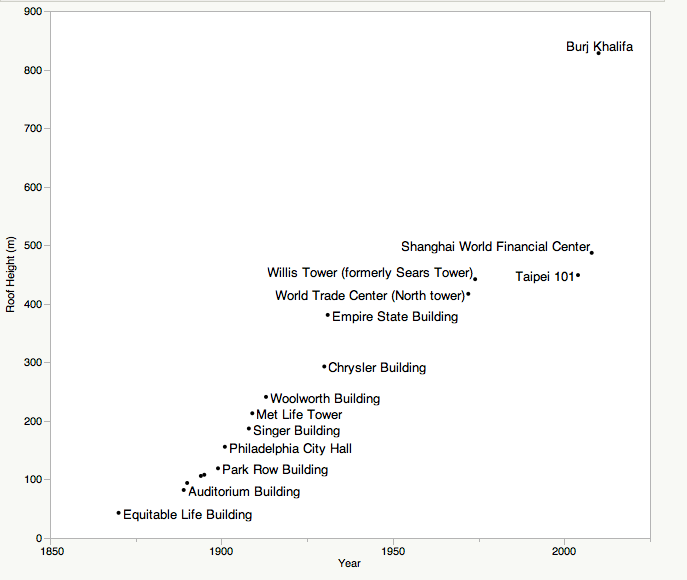This screenshot has width=687, height=580.
Task: Click the Roof Height (m) axis title
Action: pos(10,274)
